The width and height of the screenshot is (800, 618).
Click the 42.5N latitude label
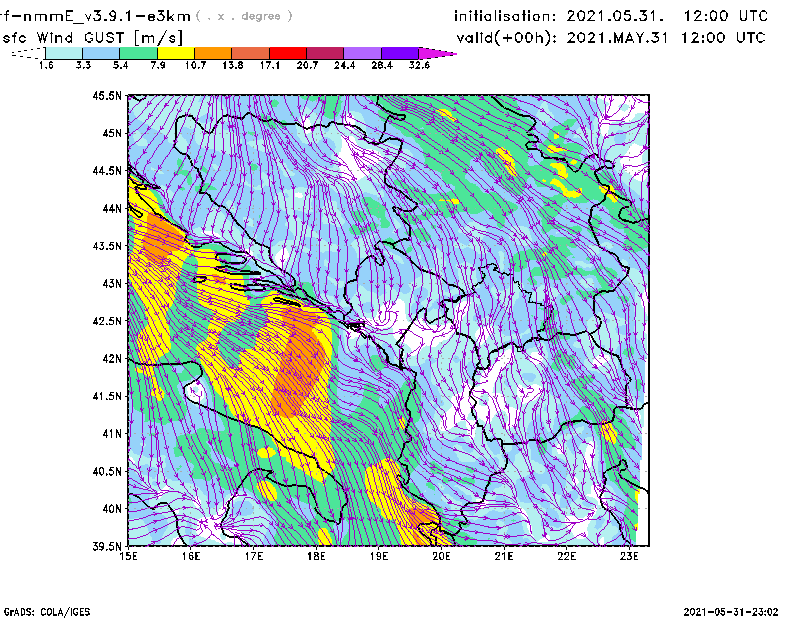107,321
